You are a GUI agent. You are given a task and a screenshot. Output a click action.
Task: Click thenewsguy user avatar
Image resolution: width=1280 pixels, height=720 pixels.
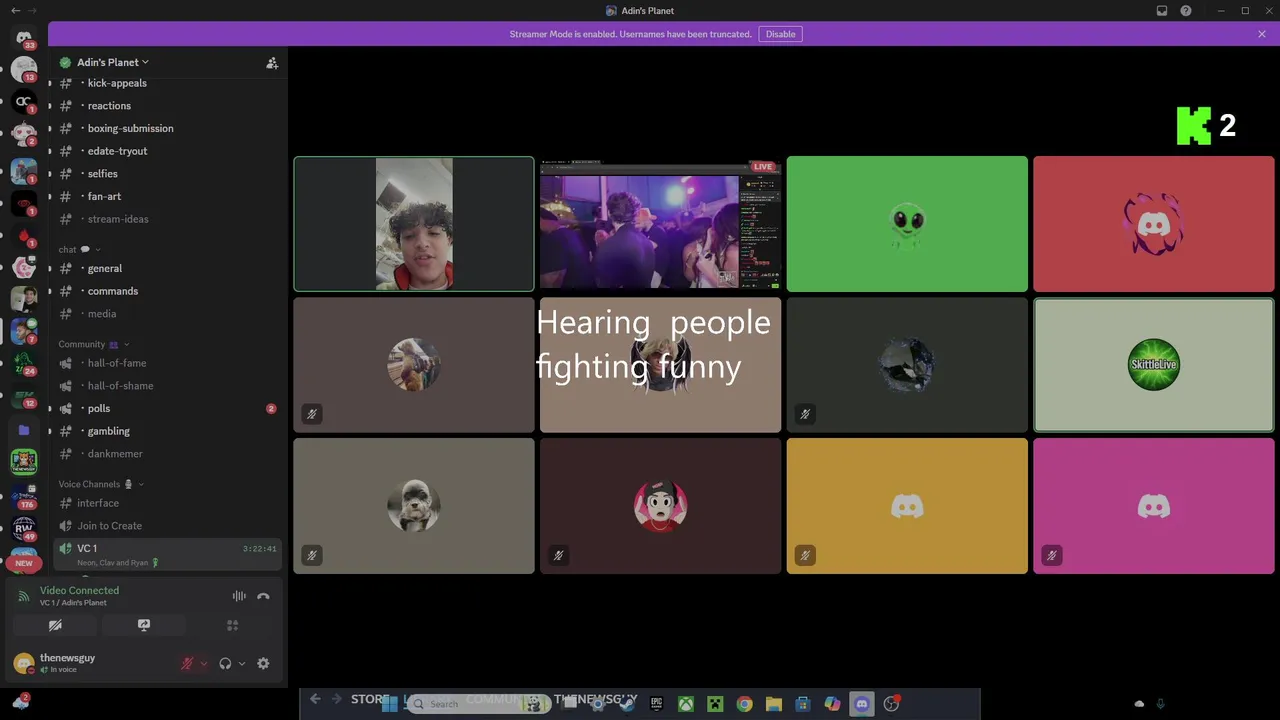24,663
